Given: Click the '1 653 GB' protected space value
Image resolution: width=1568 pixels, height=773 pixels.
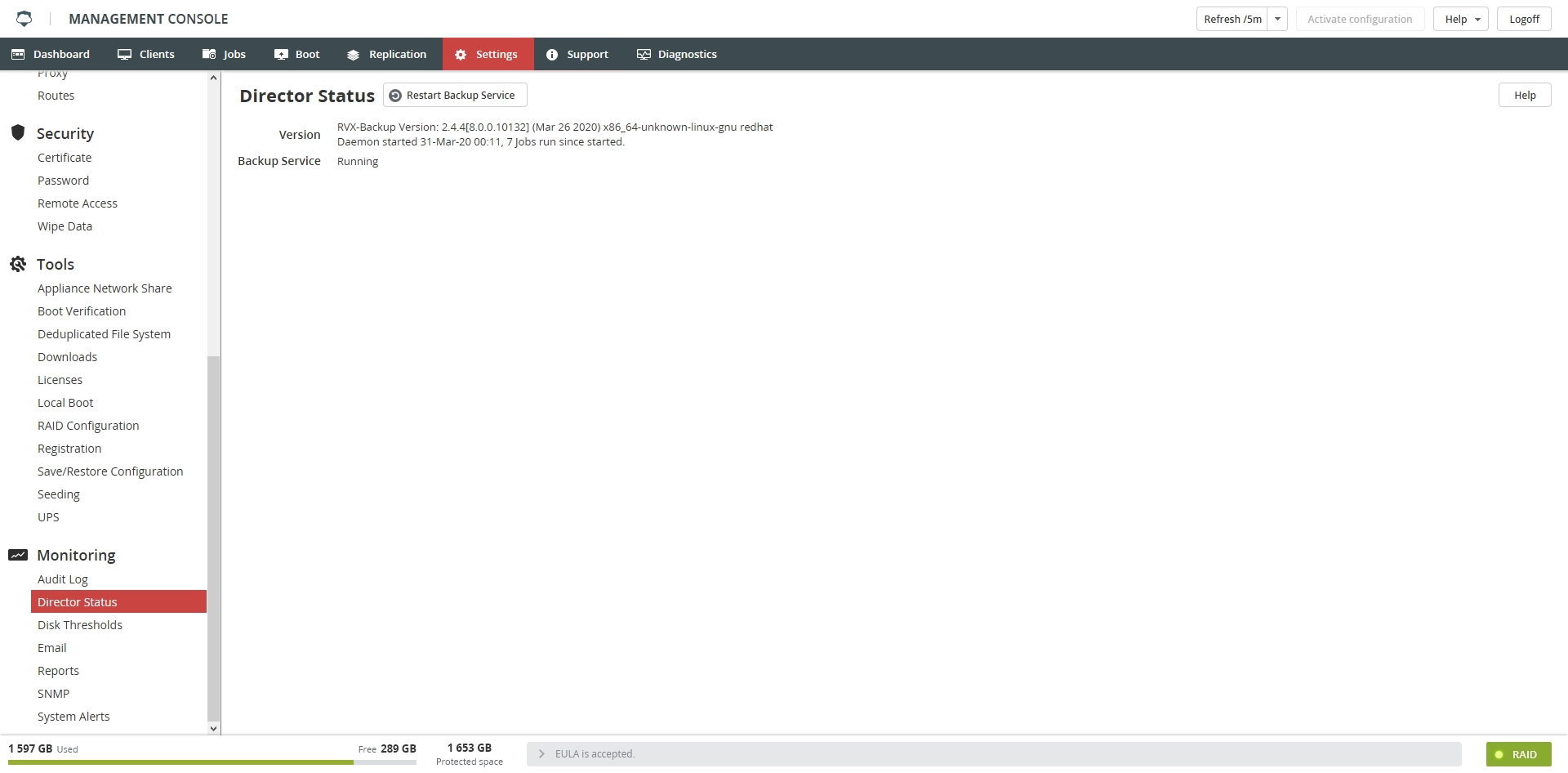Looking at the screenshot, I should coord(470,748).
